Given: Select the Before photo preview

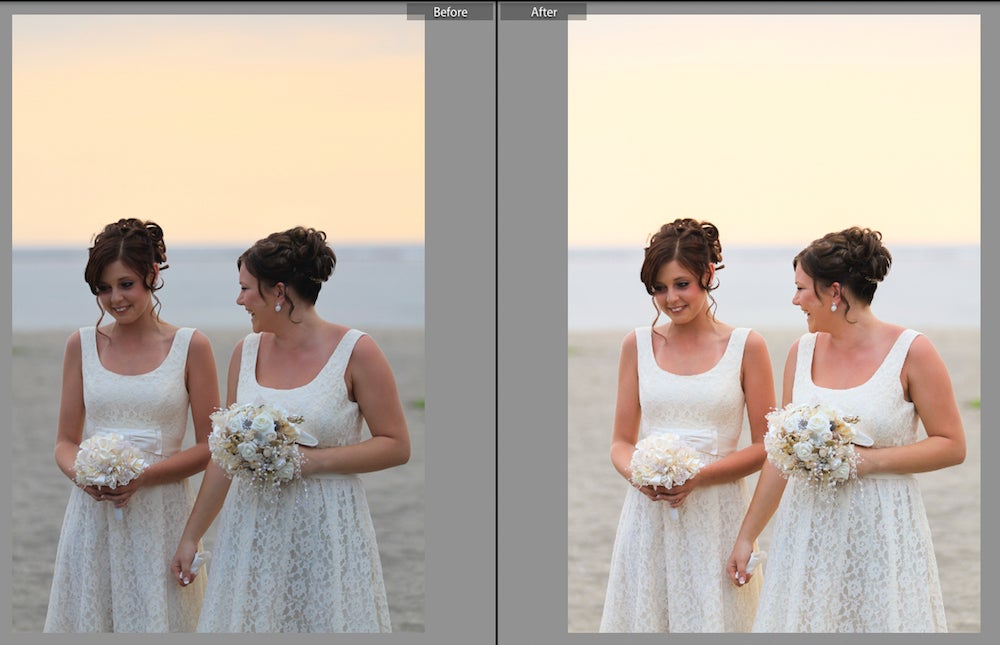Looking at the screenshot, I should 218,323.
